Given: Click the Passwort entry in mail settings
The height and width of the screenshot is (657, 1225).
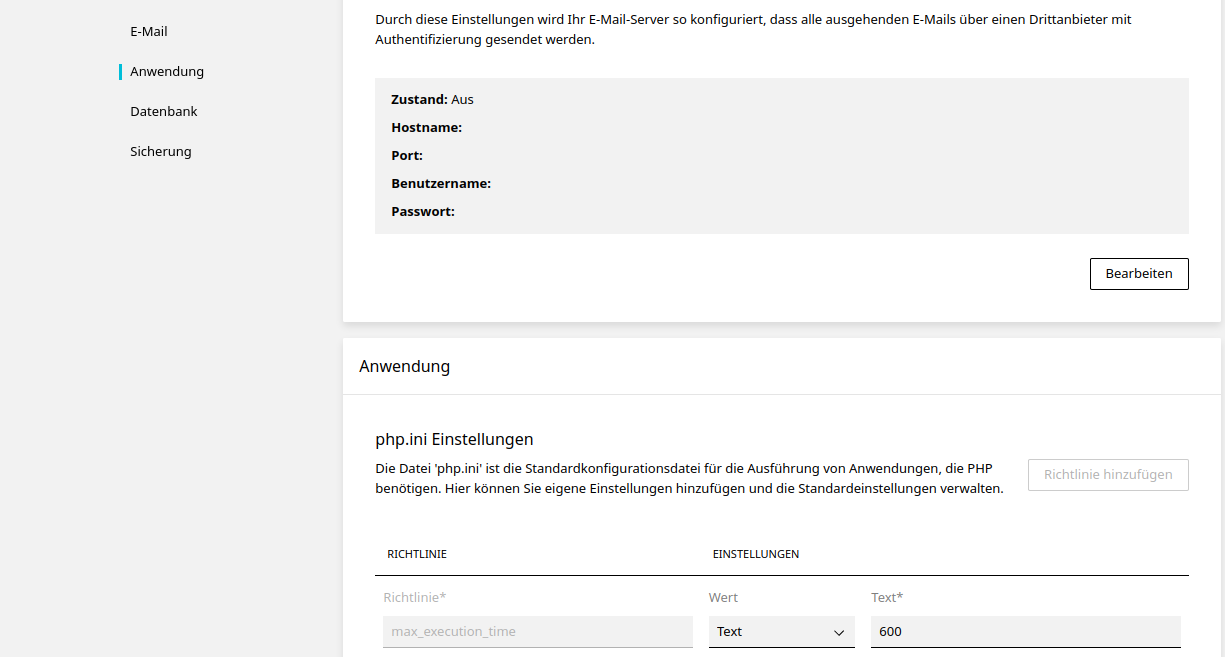Looking at the screenshot, I should click(x=422, y=211).
